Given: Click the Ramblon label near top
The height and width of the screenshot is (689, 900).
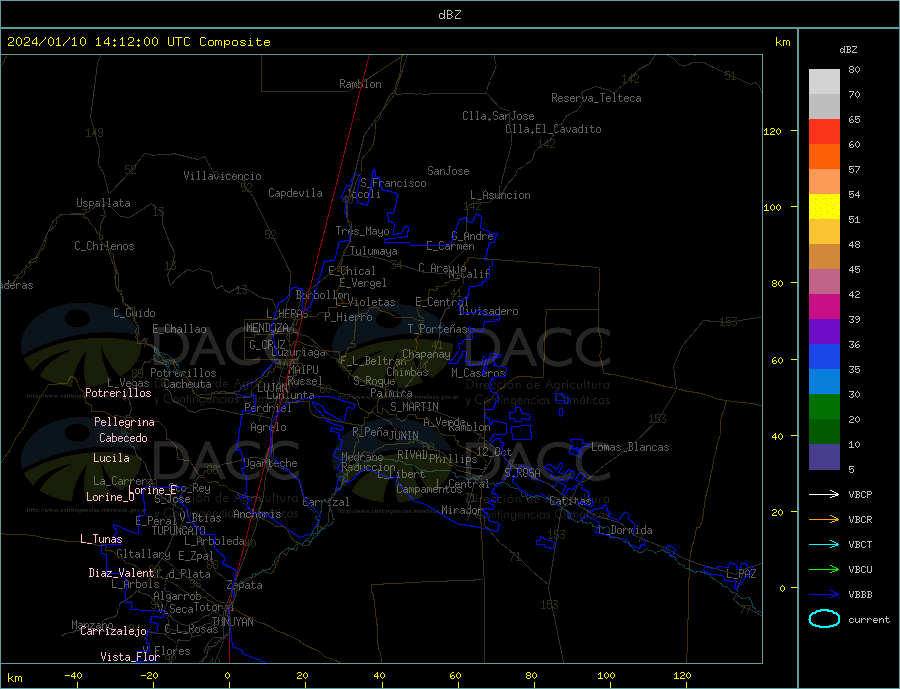Looking at the screenshot, I should [360, 84].
